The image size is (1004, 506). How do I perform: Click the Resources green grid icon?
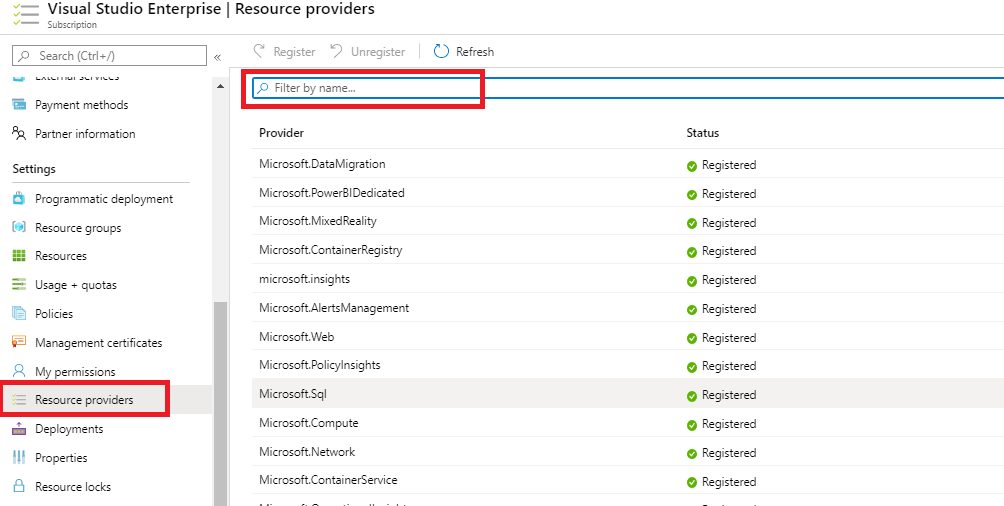pos(19,256)
